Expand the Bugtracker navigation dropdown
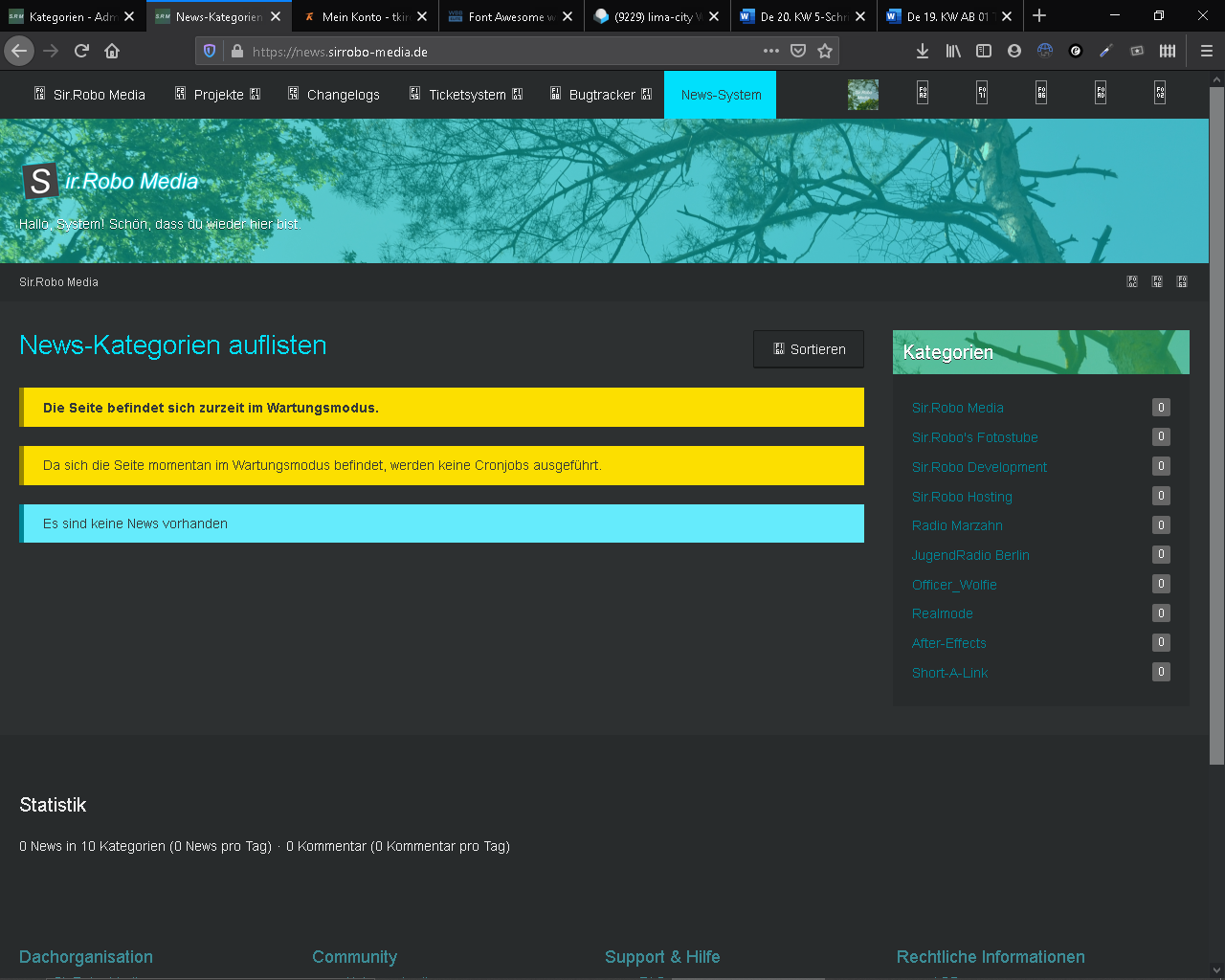Screen dimensions: 1225x980 602,95
